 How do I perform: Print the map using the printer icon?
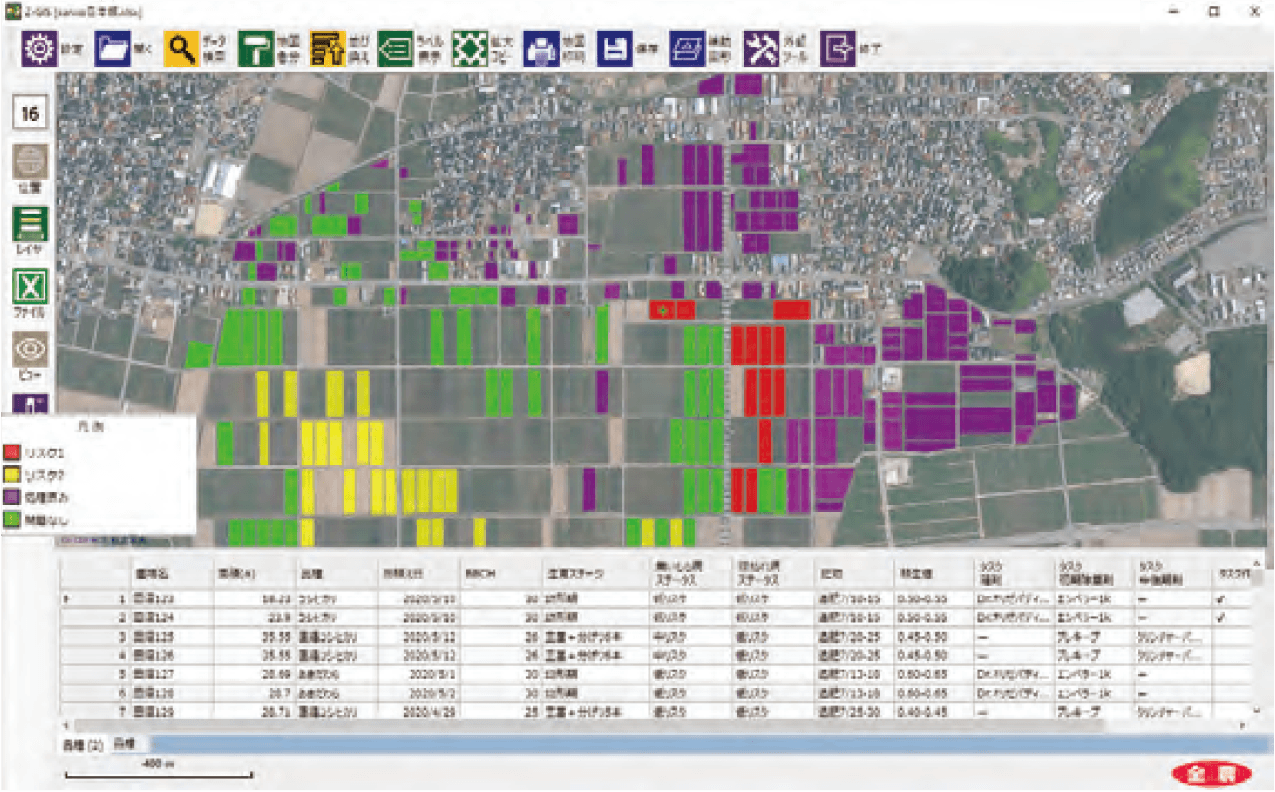[x=541, y=48]
